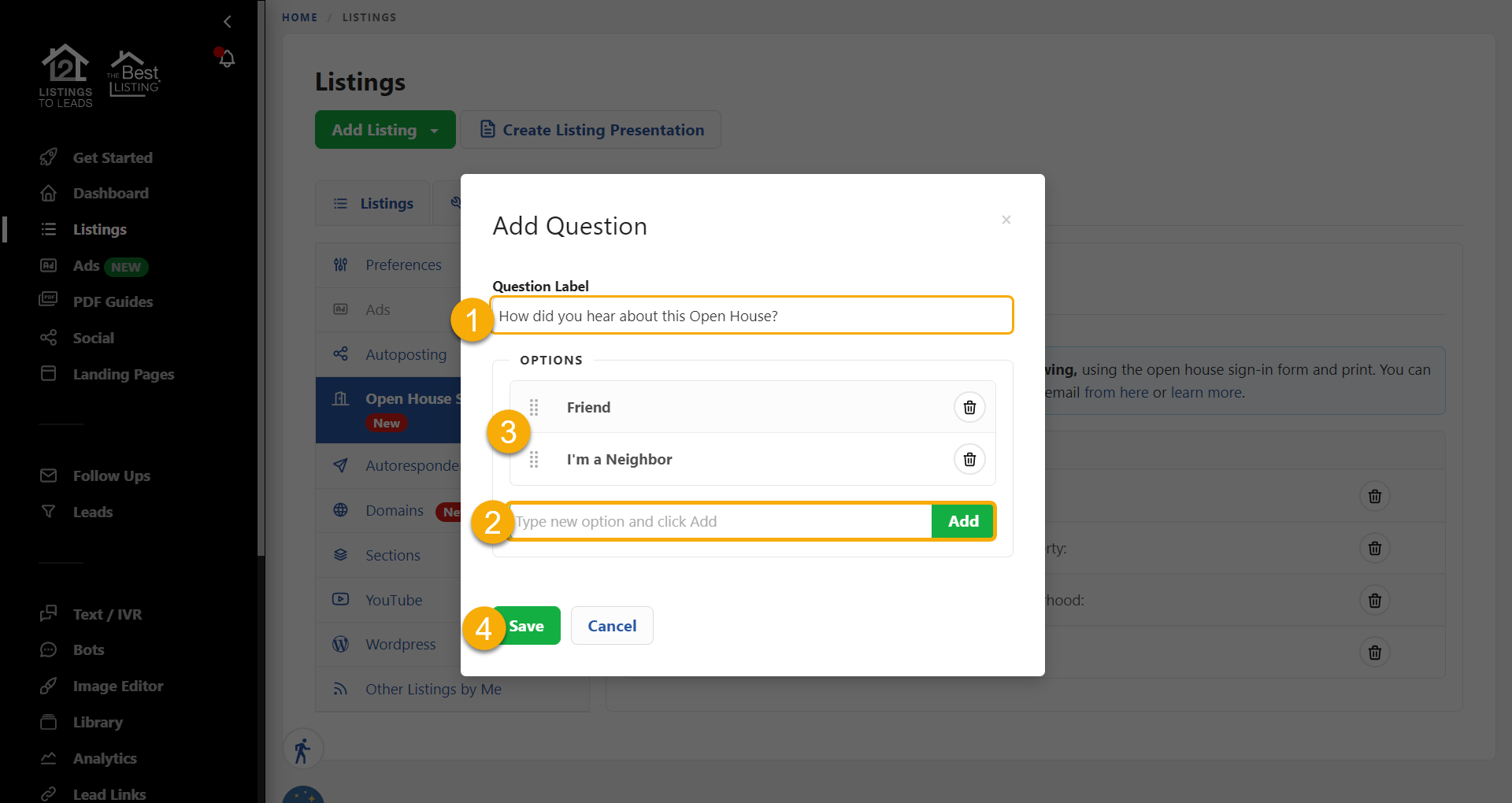Screen dimensions: 1512x803
Task: Collapse the sidebar with the chevron arrow
Action: [228, 21]
